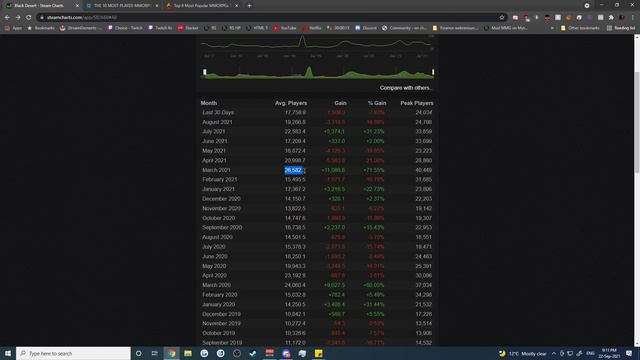Viewport: 640px width, 360px height.
Task: Select the August 2021 row label
Action: [x=217, y=122]
